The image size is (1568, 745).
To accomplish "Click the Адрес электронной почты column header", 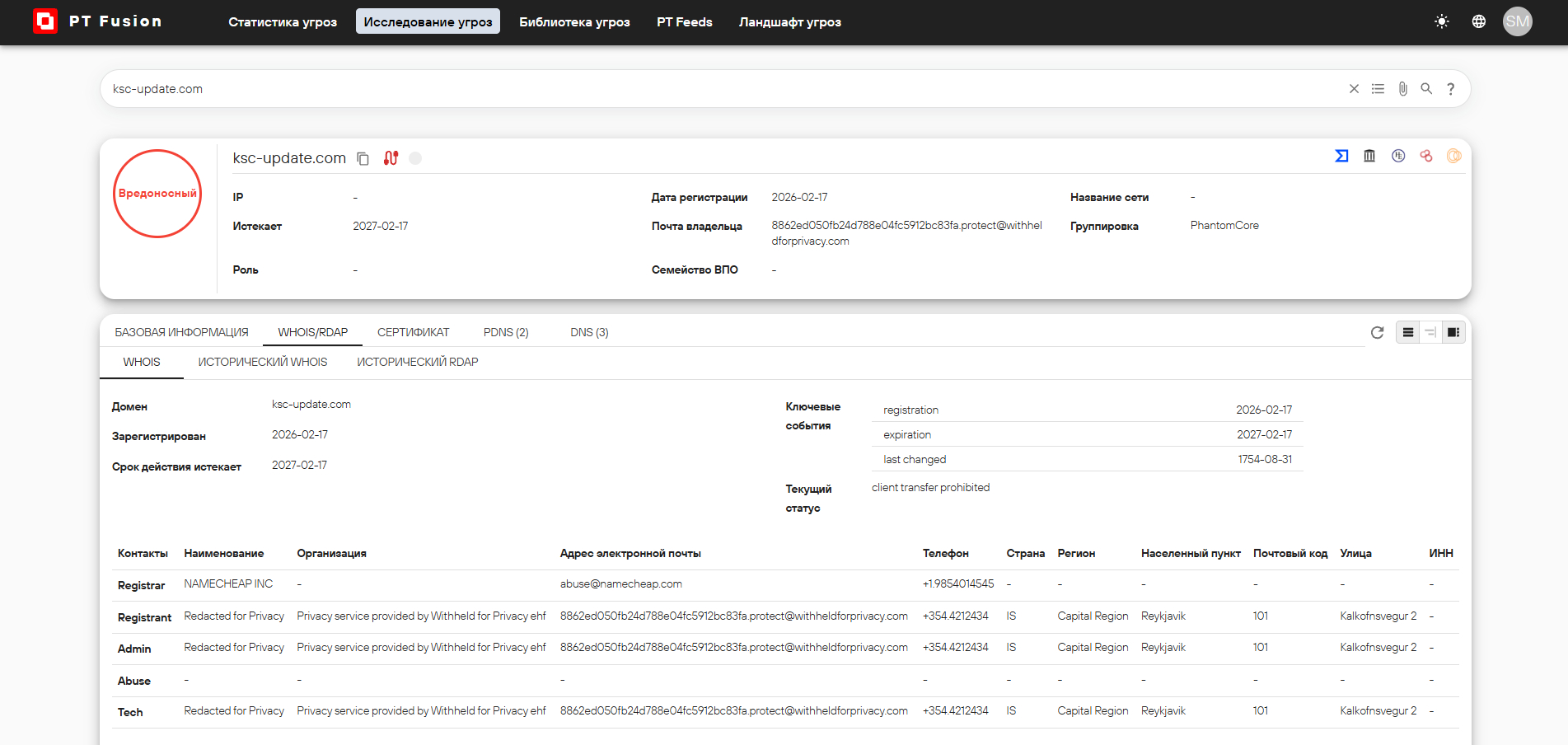I will [x=630, y=553].
